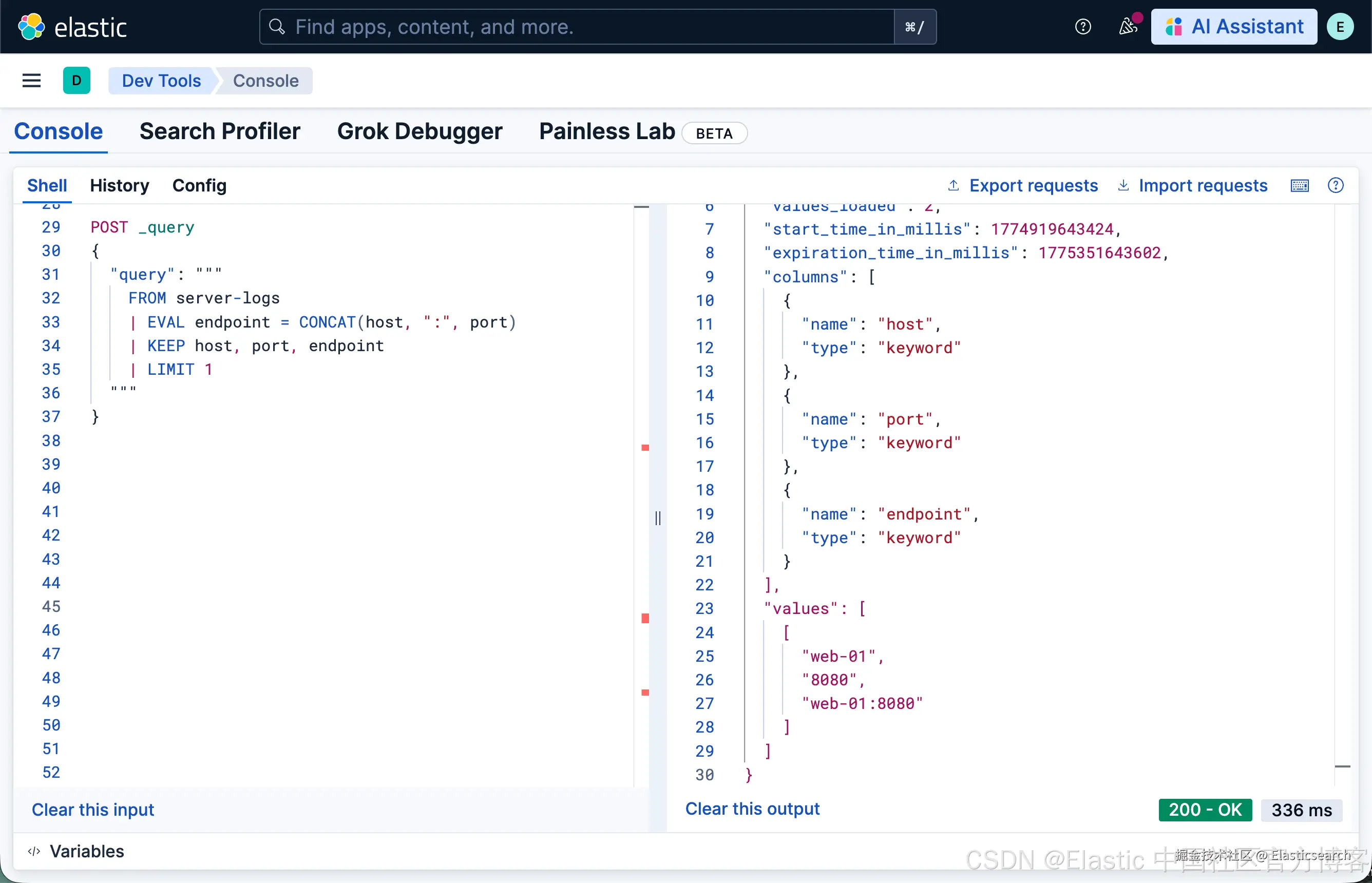Screen dimensions: 1372x883
Task: Click the Elastic logo icon
Action: 31,26
